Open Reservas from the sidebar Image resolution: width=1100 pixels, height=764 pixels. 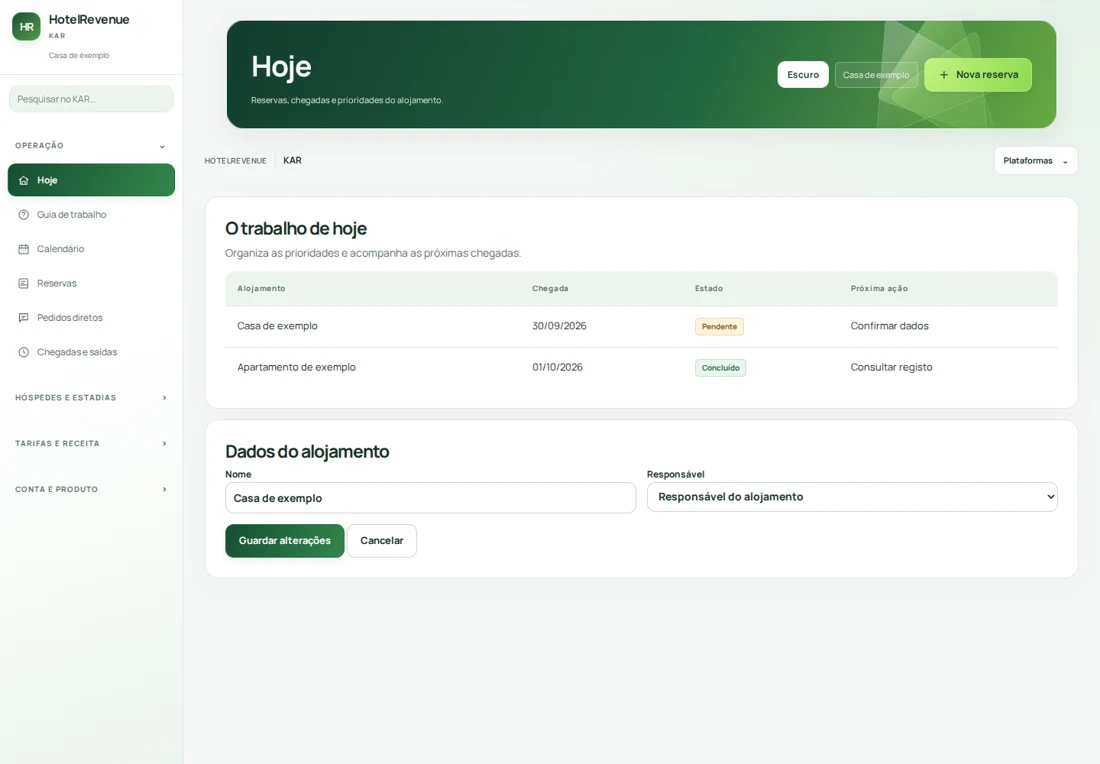[91, 283]
